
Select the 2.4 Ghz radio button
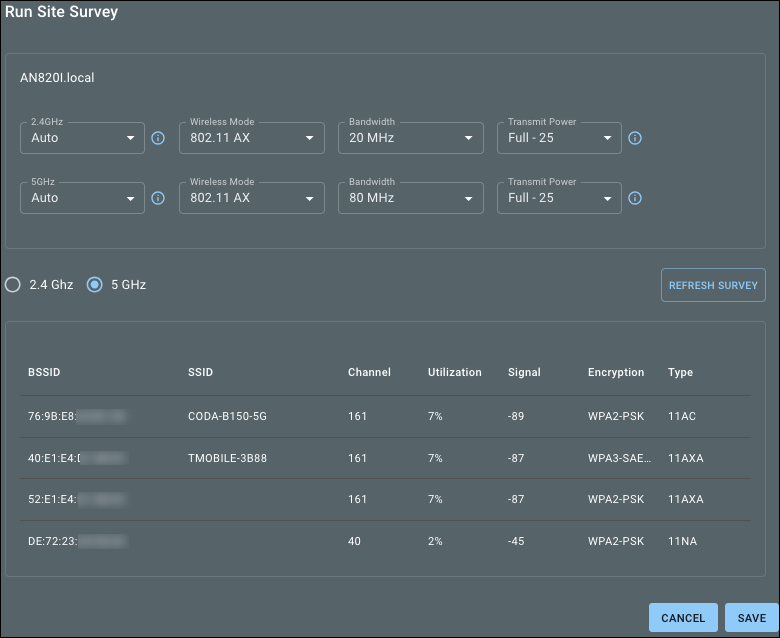[x=13, y=285]
